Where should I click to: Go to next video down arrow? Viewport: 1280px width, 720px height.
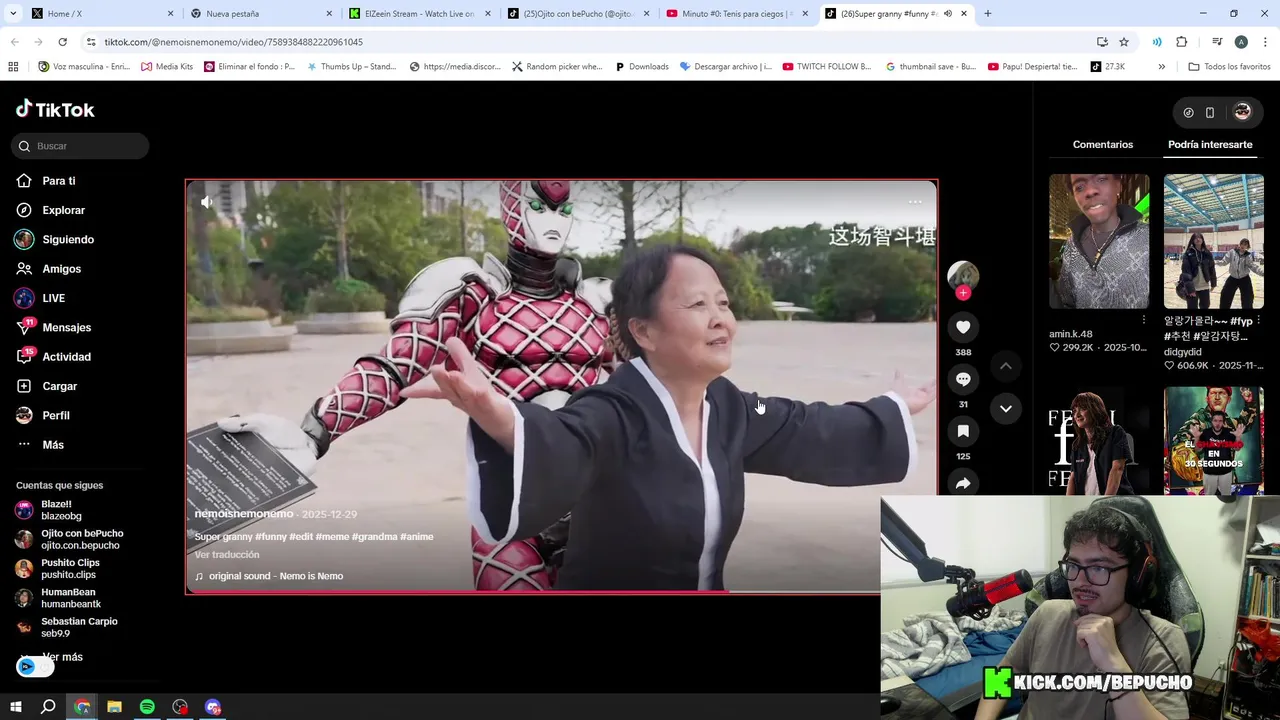pyautogui.click(x=1006, y=408)
